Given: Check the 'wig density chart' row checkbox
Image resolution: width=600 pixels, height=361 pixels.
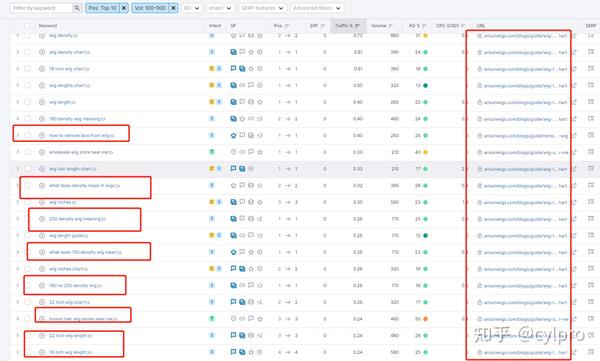Looking at the screenshot, I should point(27,52).
